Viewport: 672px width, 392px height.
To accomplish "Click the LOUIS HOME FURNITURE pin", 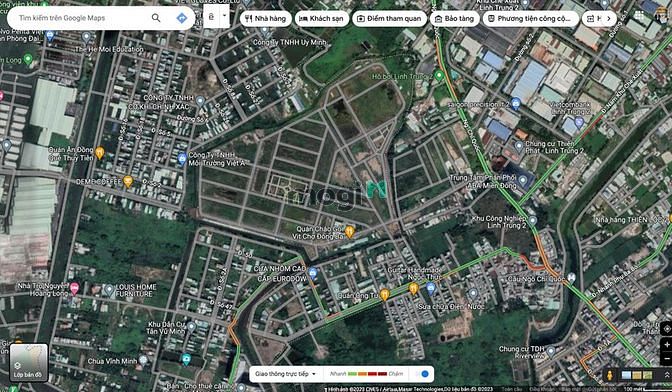I will (x=109, y=290).
